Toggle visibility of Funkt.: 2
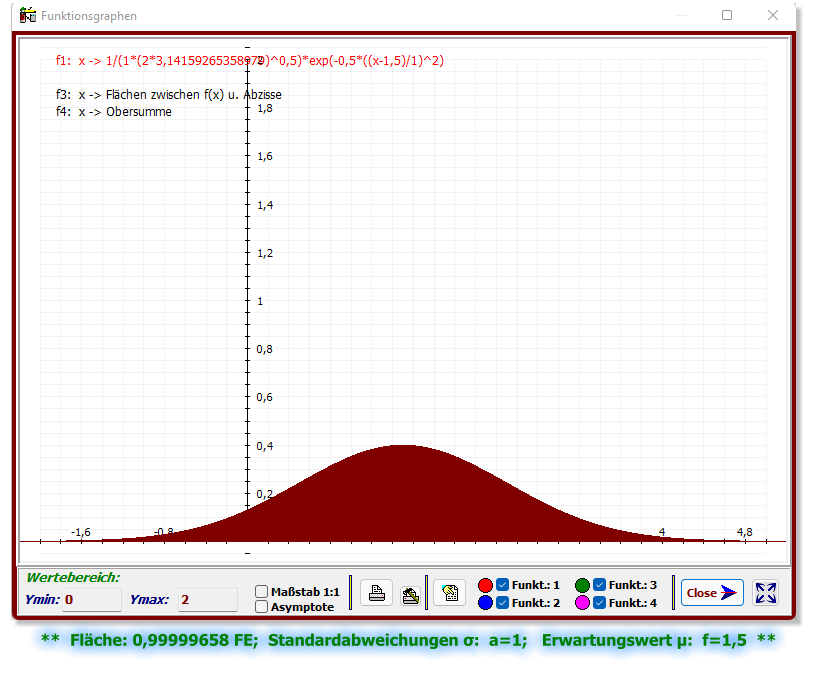 (501, 602)
